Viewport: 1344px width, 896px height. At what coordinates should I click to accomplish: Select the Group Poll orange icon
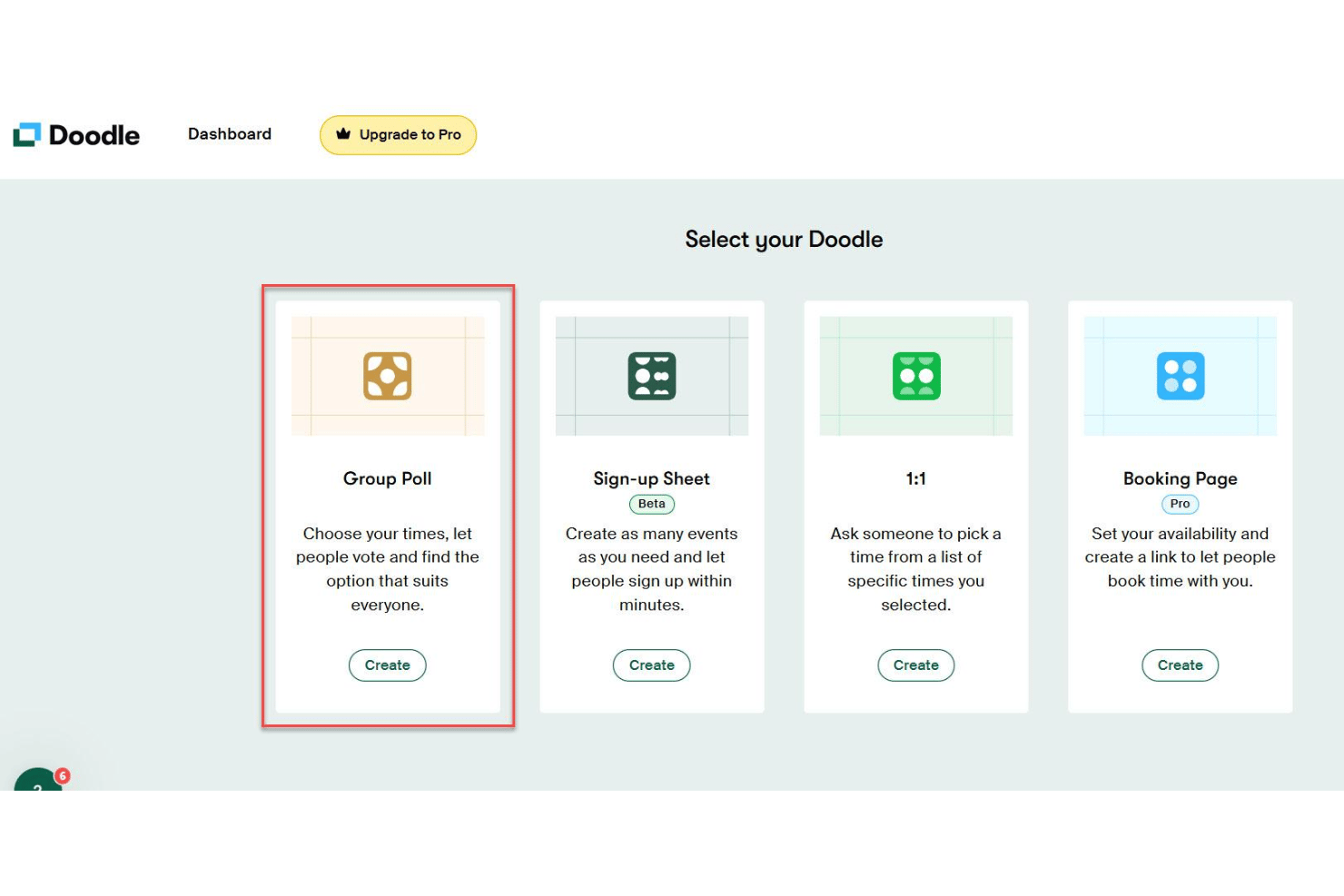[388, 376]
